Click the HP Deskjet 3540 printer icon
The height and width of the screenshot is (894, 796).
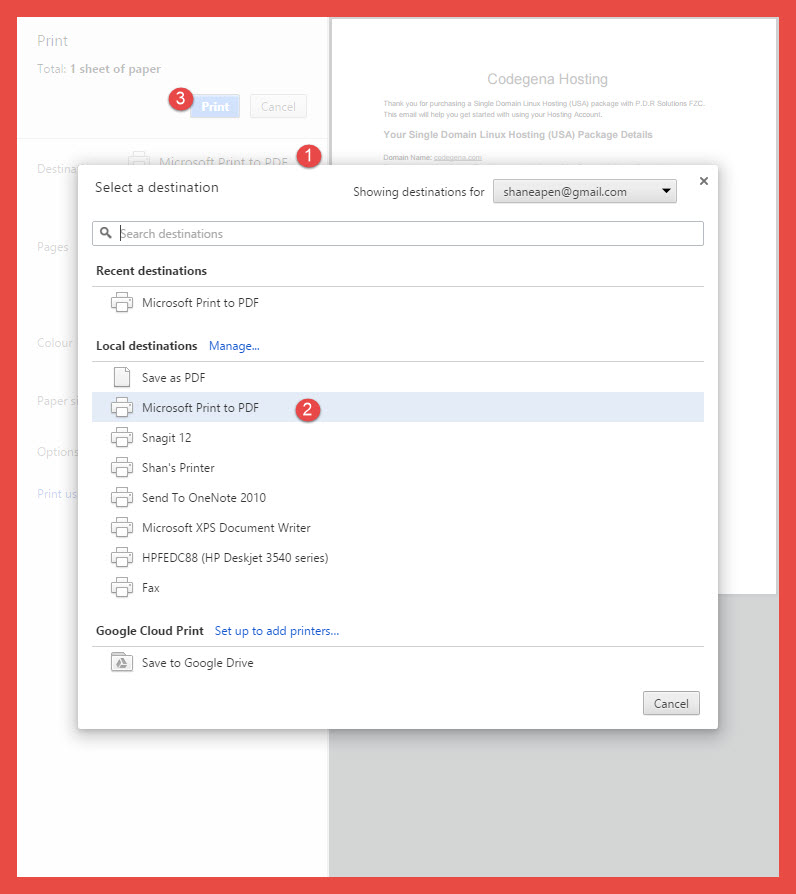click(121, 557)
